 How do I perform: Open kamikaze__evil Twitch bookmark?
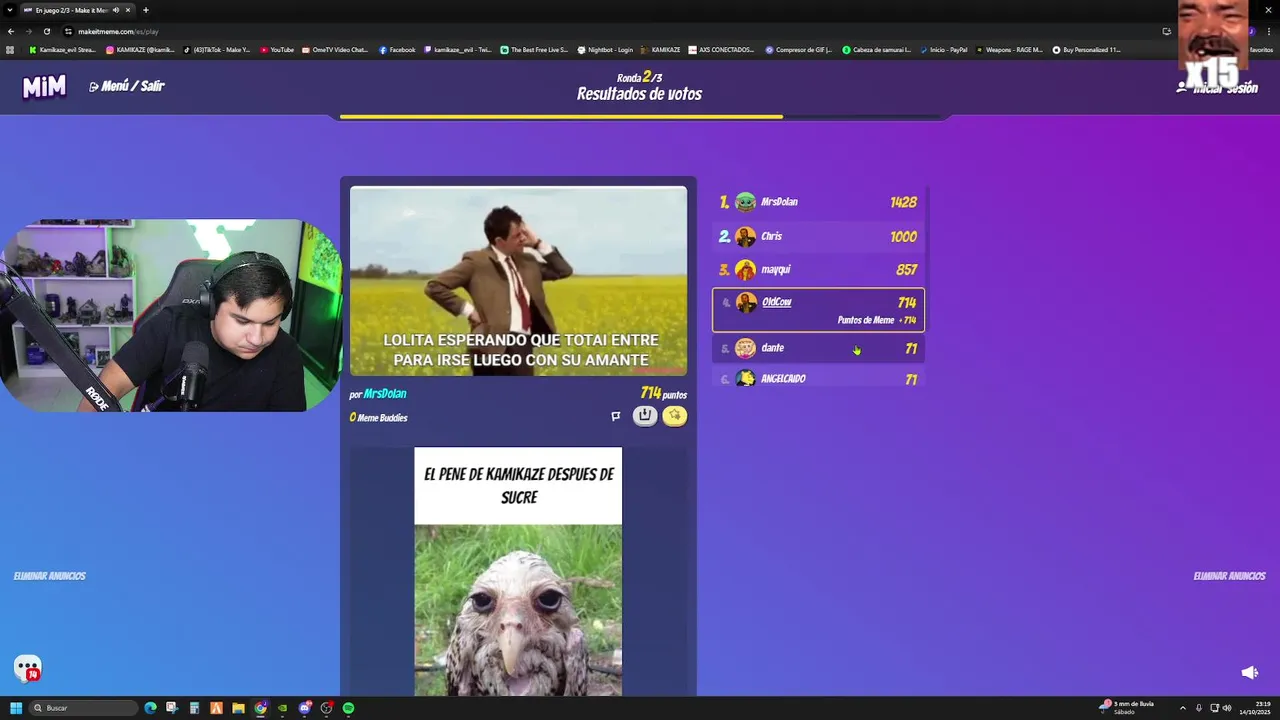[458, 49]
